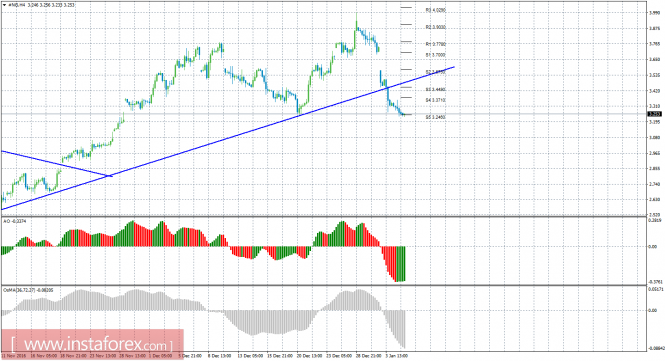The height and width of the screenshot is (361, 665).
Task: Select the R2 3.9030 resistance level label
Action: 436,27
